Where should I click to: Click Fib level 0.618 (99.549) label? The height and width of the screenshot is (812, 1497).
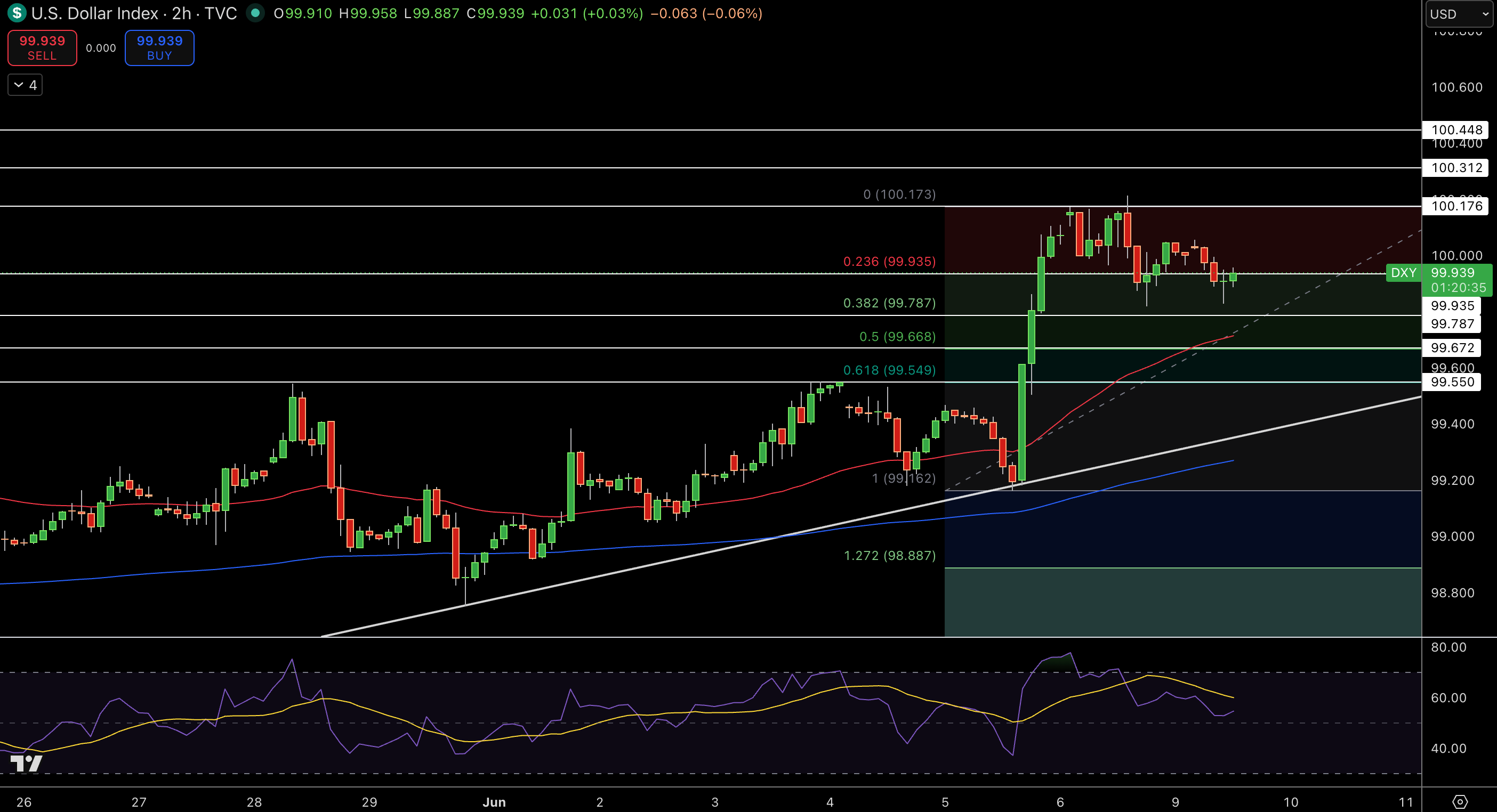coord(889,371)
